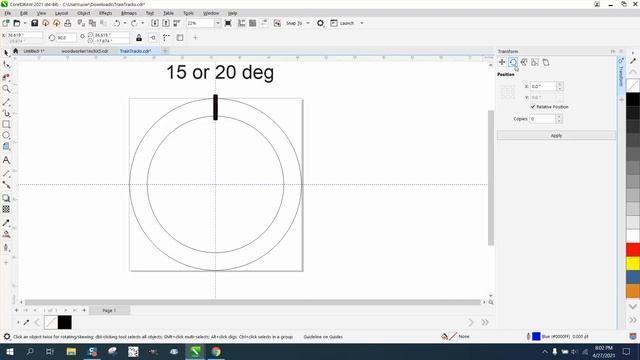Switch to Skew mode in Transform docker
This screenshot has width=640, height=360.
(546, 62)
